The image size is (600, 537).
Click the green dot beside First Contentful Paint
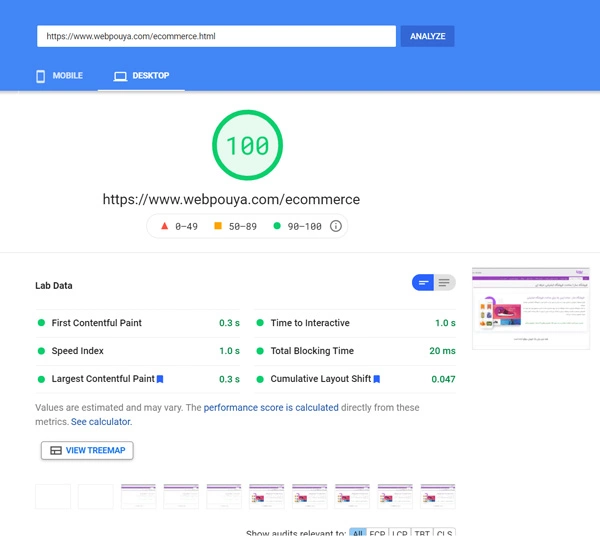click(41, 323)
